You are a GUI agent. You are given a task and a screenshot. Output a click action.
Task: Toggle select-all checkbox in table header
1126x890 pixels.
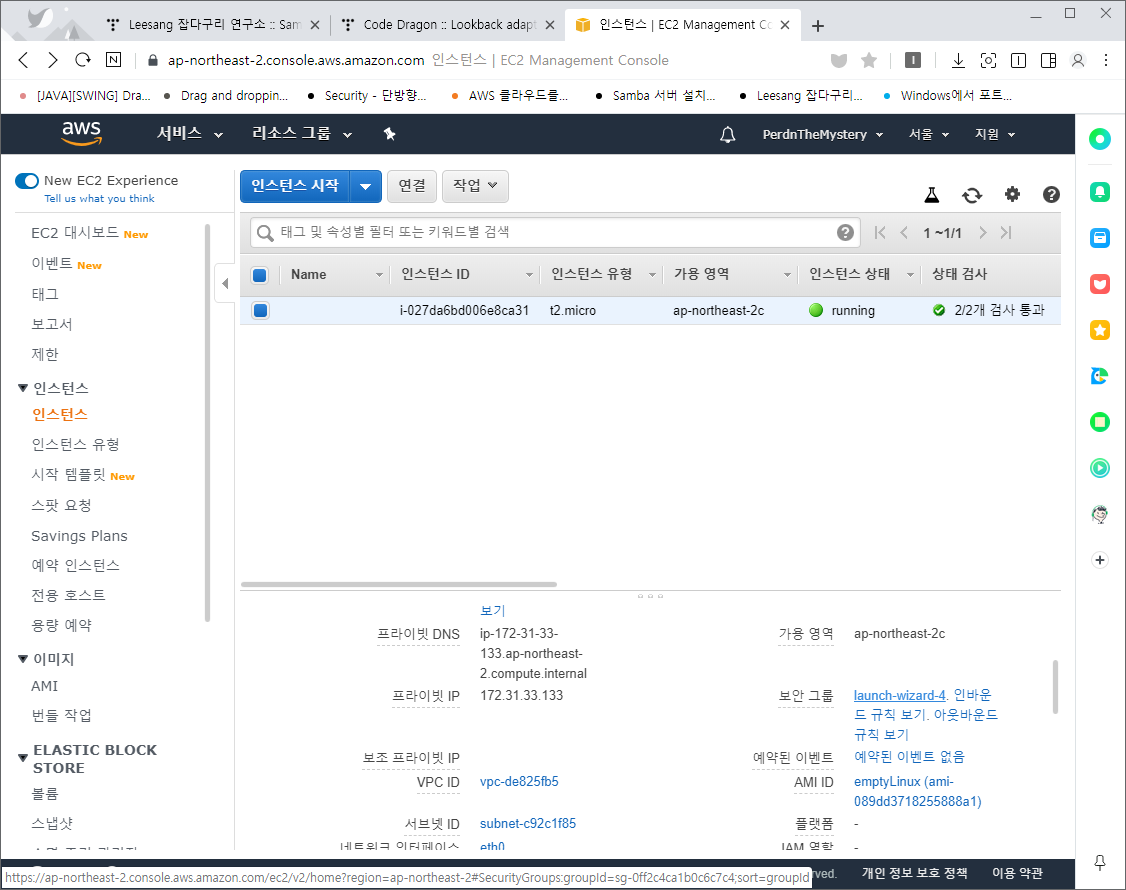260,274
